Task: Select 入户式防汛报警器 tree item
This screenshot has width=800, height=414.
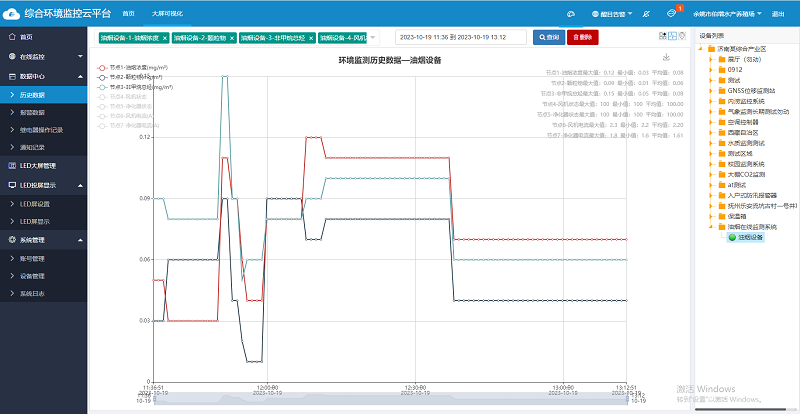Action: [752, 195]
